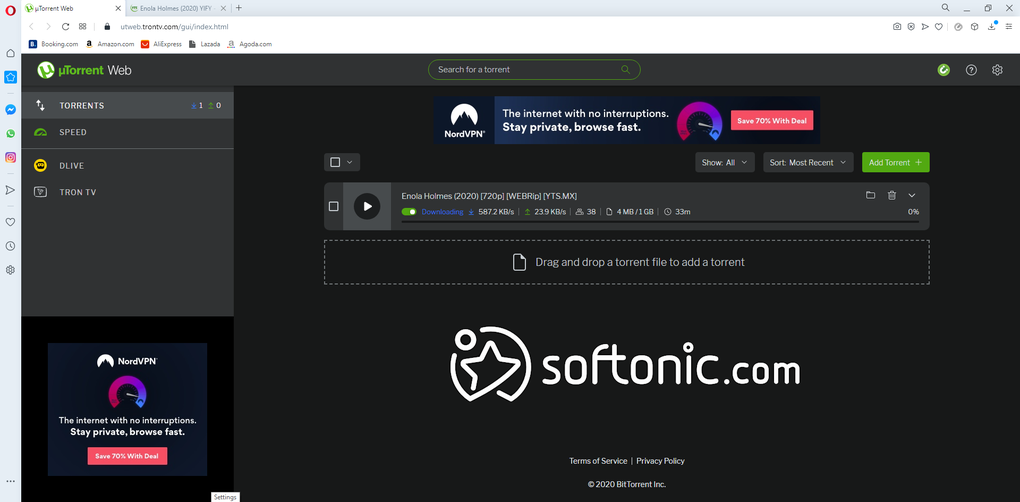Open Terms of Service link

pos(598,461)
